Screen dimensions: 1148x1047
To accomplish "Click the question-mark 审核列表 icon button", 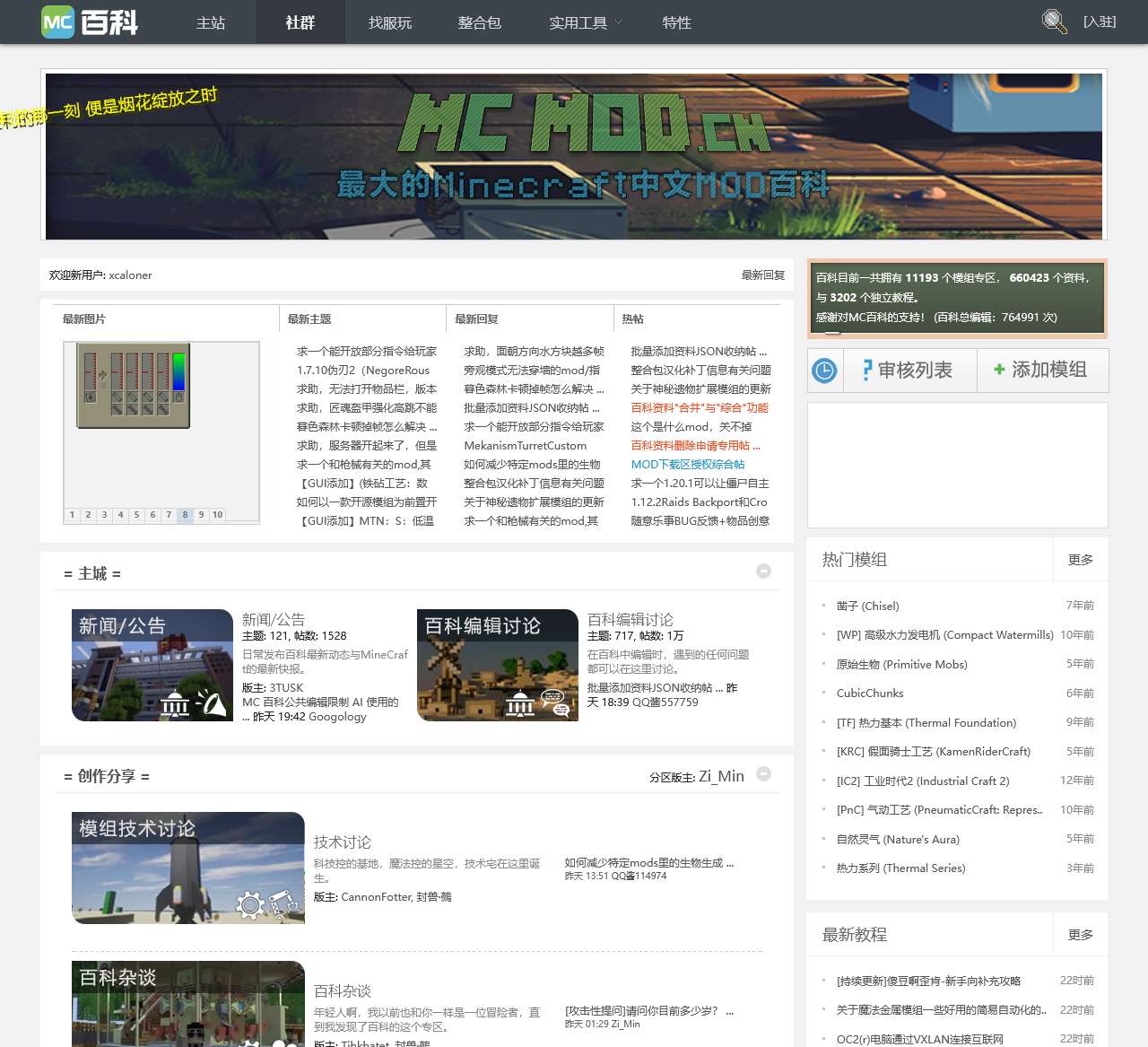I will coord(909,370).
